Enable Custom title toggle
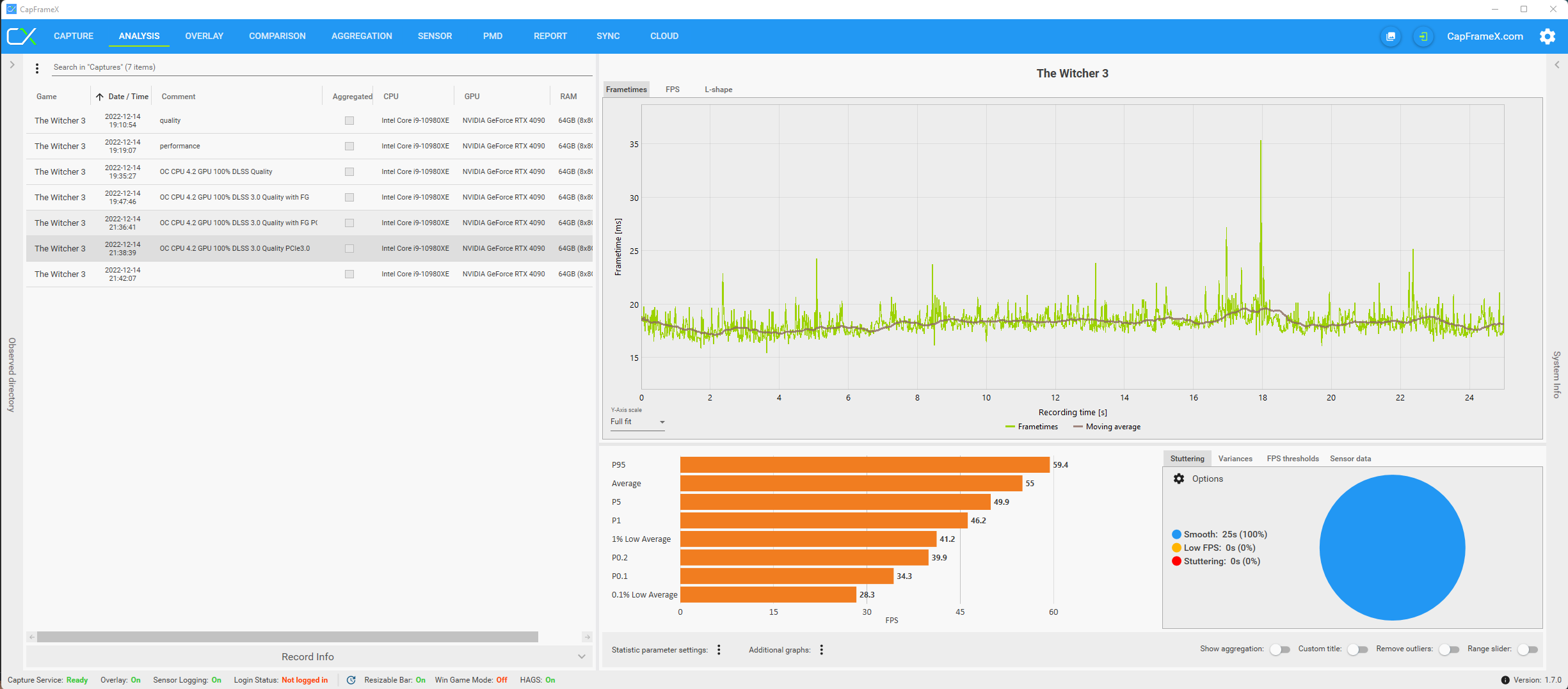 point(1357,649)
